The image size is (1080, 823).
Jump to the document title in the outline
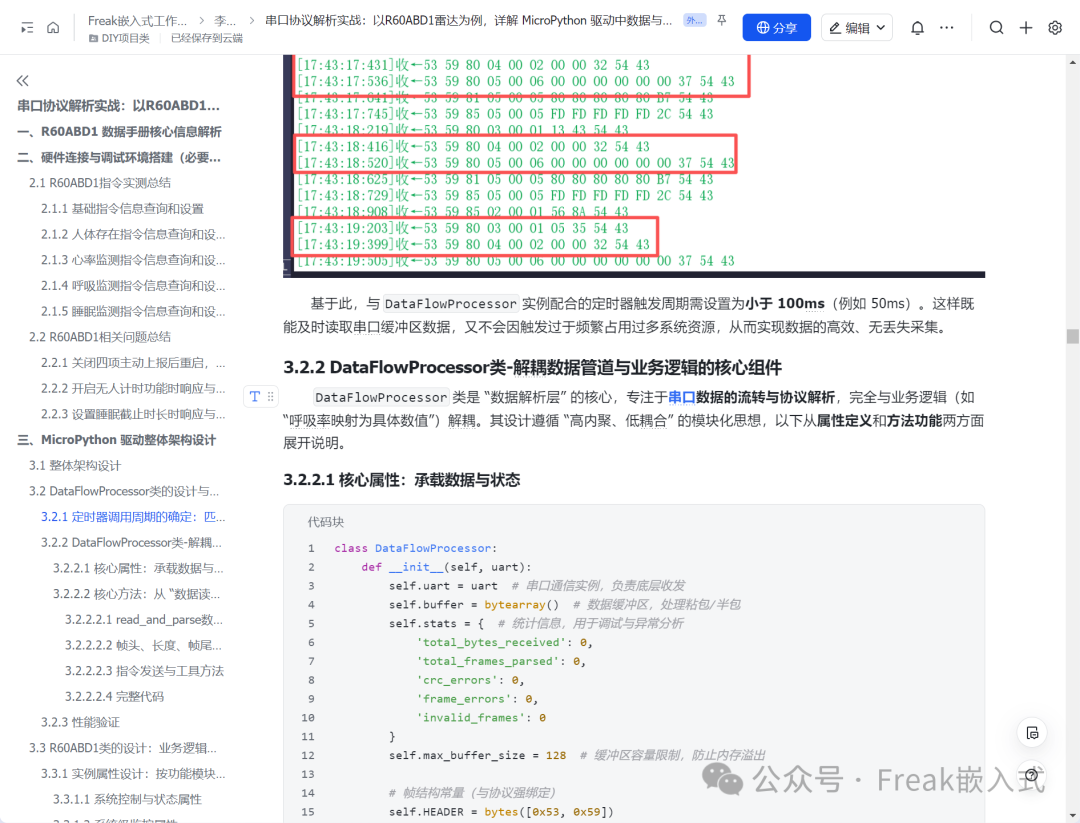pyautogui.click(x=118, y=105)
